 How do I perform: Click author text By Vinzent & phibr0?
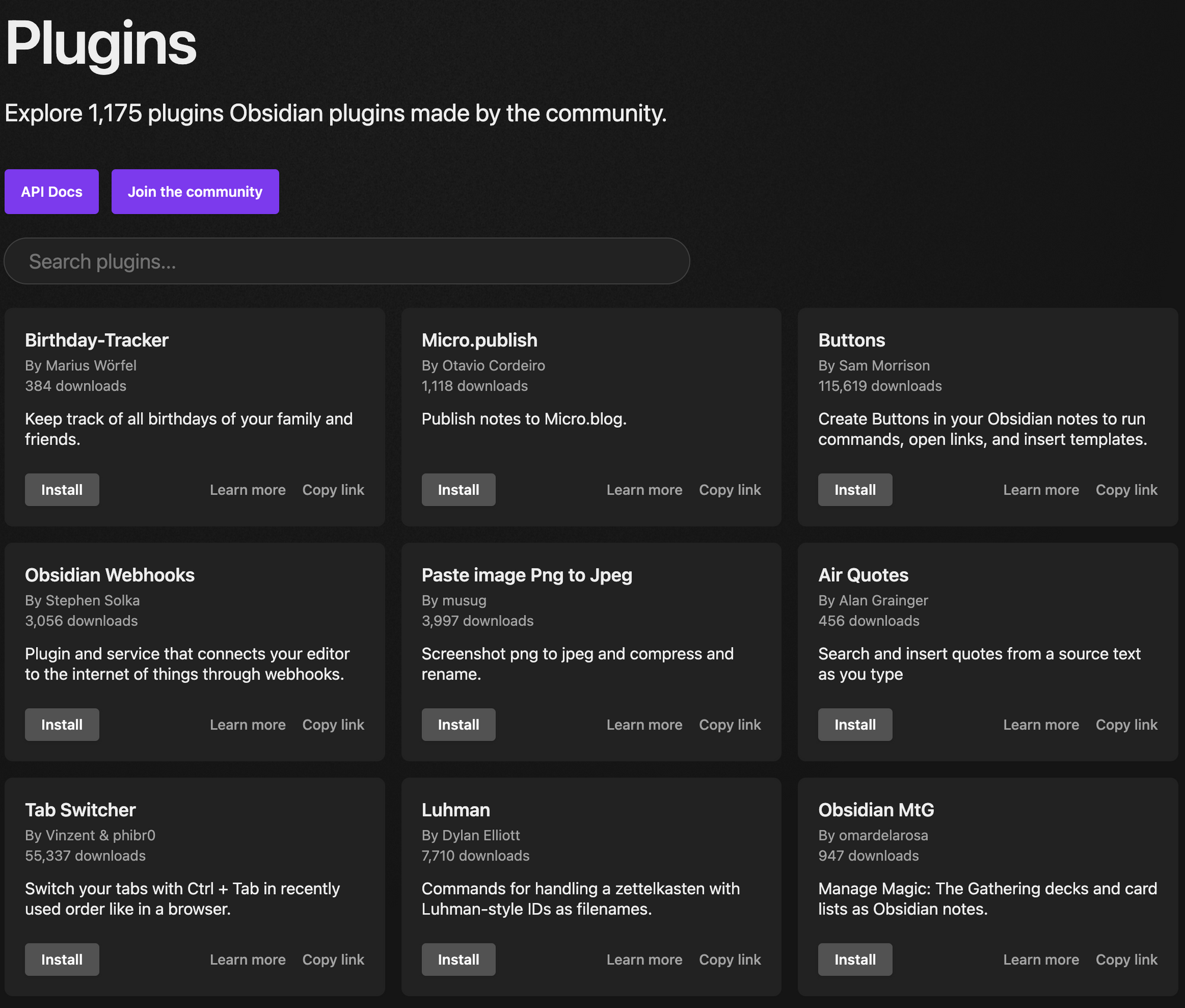point(90,835)
